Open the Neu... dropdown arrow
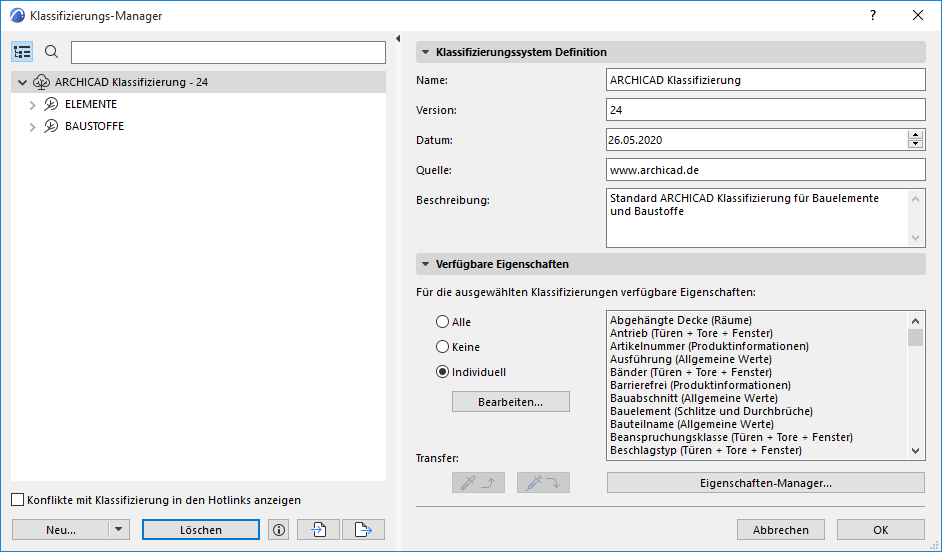Image resolution: width=942 pixels, height=552 pixels. point(118,530)
